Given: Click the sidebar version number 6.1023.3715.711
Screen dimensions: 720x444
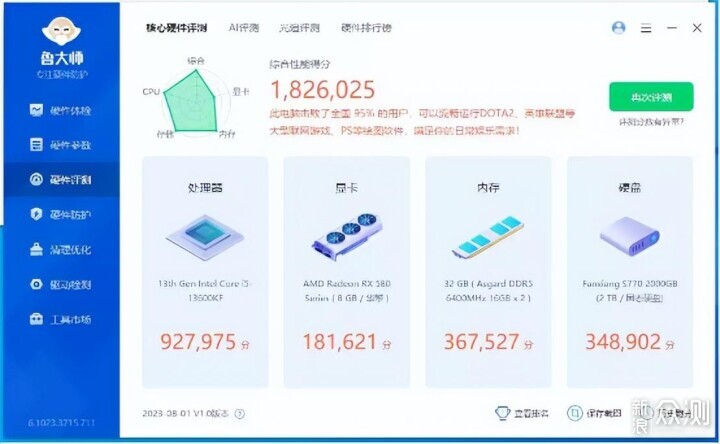Looking at the screenshot, I should pyautogui.click(x=61, y=422).
